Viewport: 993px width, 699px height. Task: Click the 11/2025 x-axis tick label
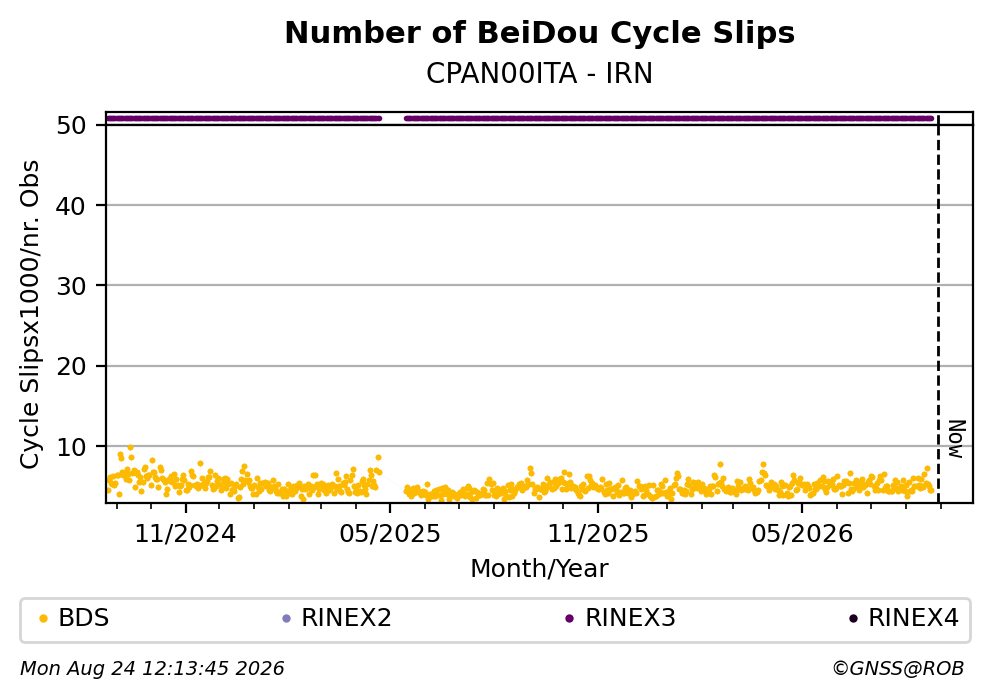point(598,534)
